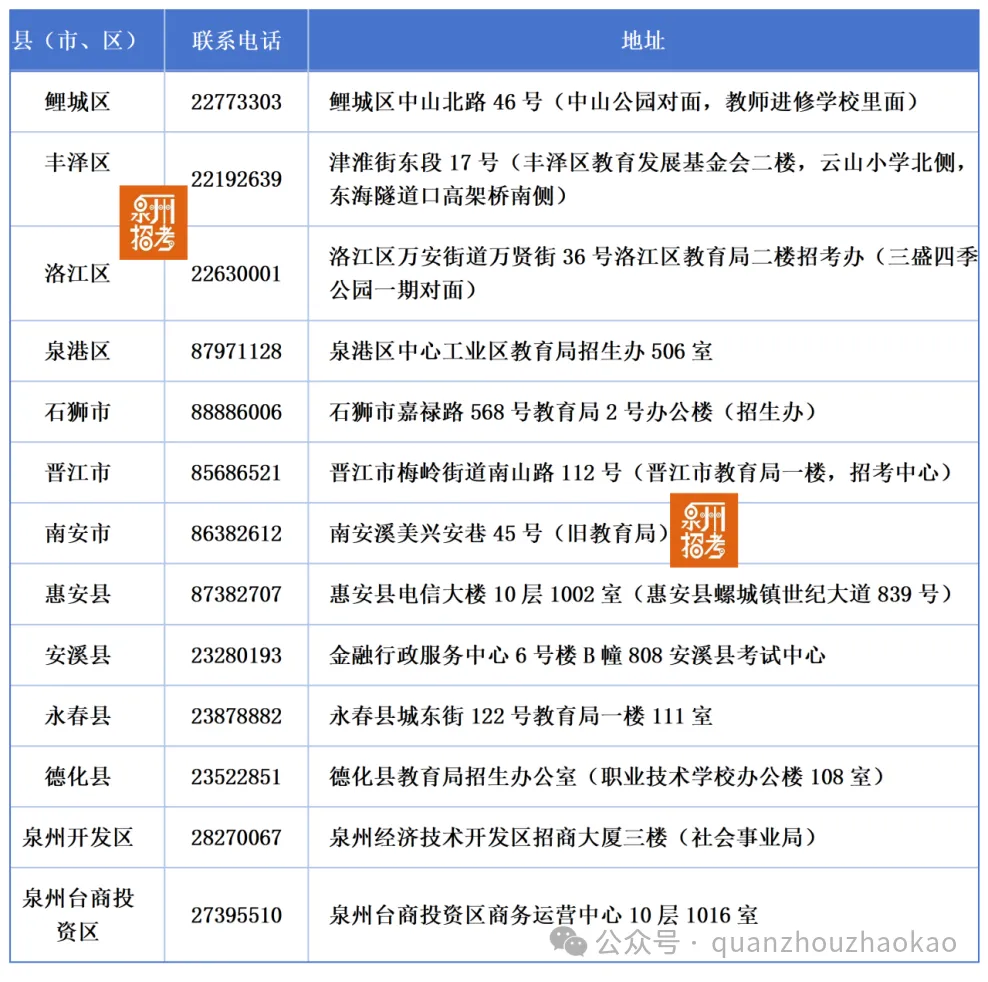Select phone number 22630001

(x=236, y=274)
